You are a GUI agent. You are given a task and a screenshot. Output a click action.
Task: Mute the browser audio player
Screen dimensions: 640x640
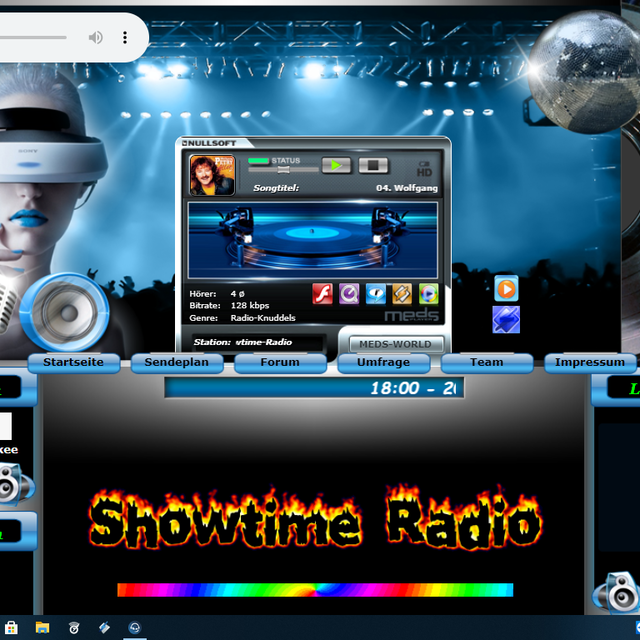[x=96, y=38]
